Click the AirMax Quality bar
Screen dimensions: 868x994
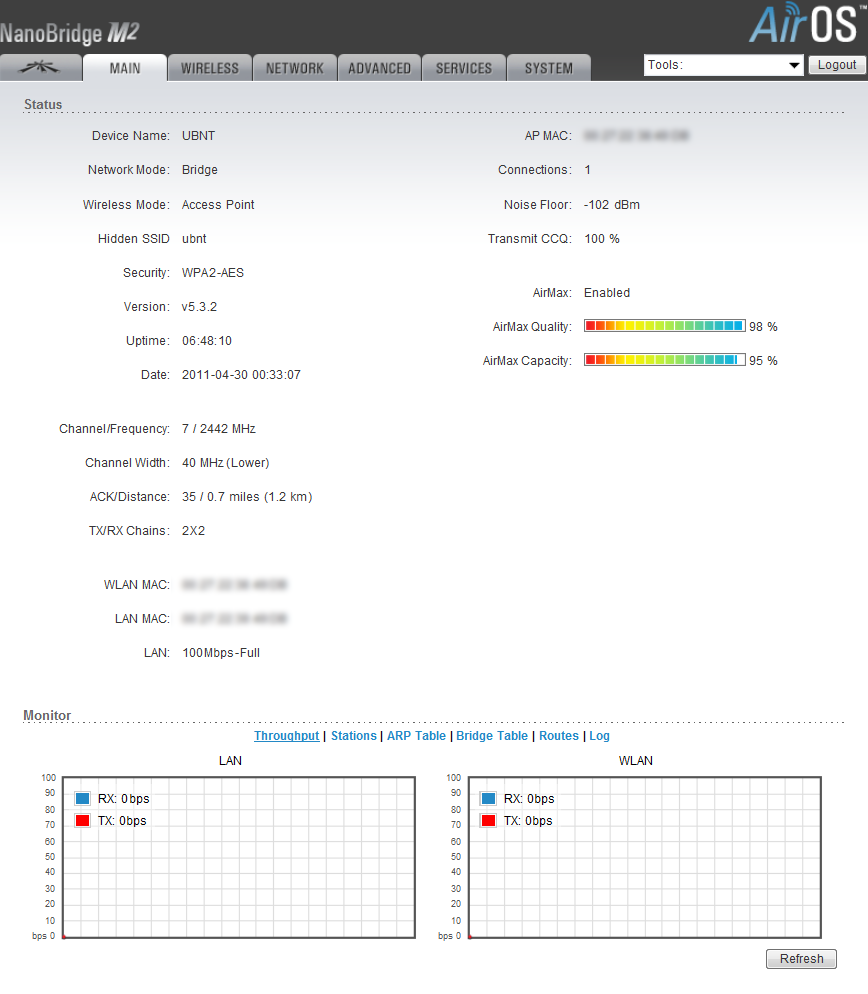[665, 326]
